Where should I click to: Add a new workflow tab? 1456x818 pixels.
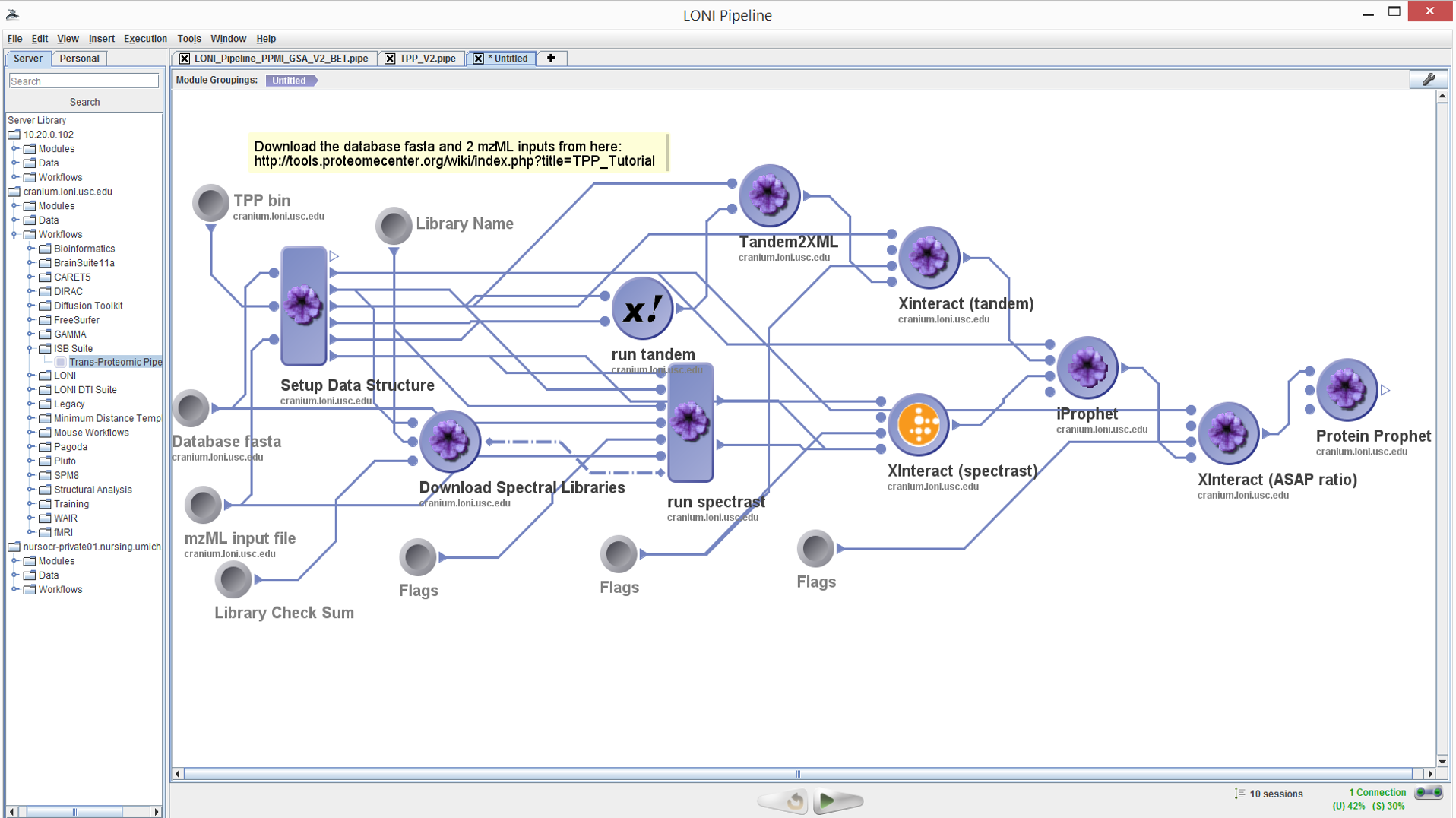point(551,59)
